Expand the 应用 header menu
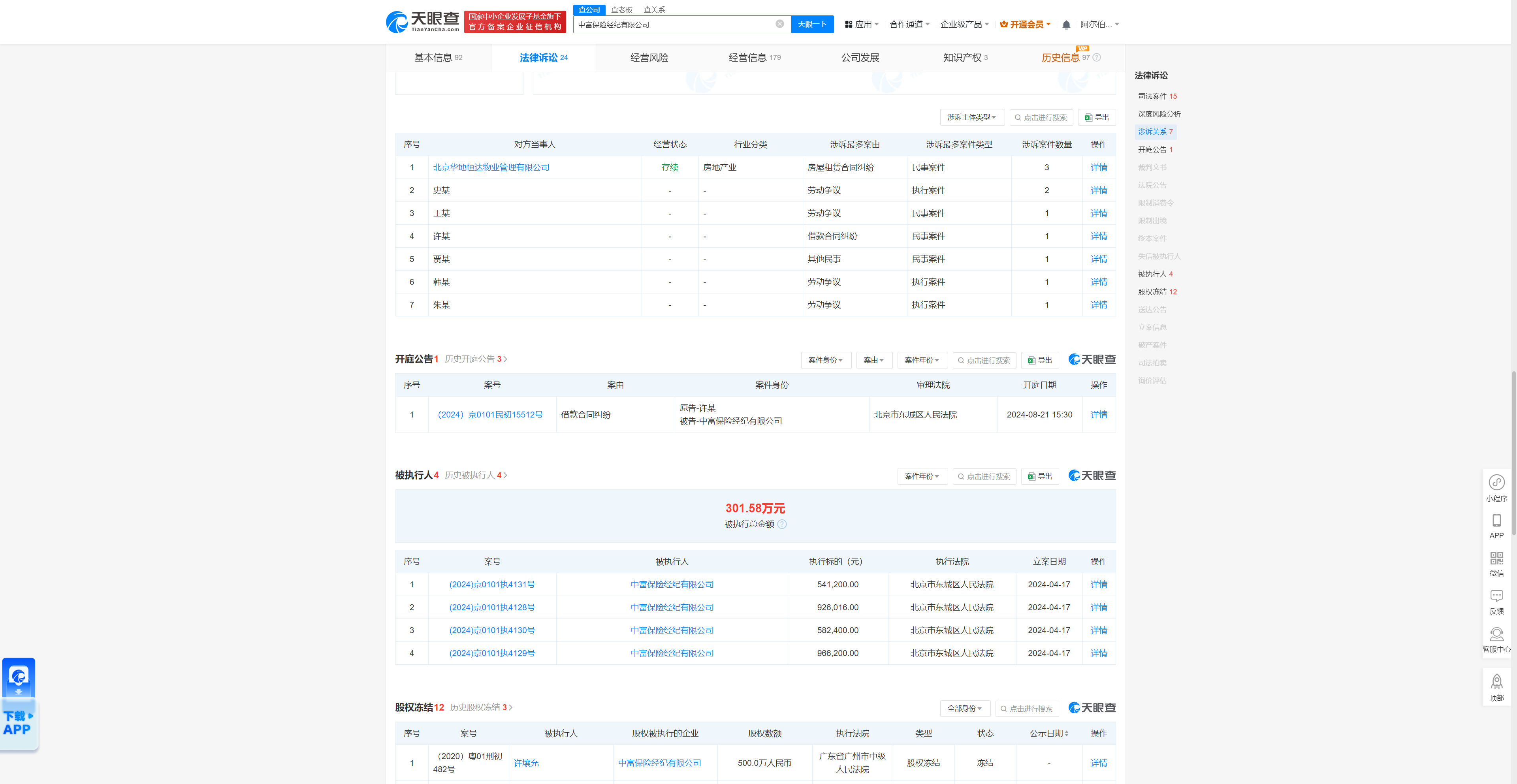 (x=862, y=25)
